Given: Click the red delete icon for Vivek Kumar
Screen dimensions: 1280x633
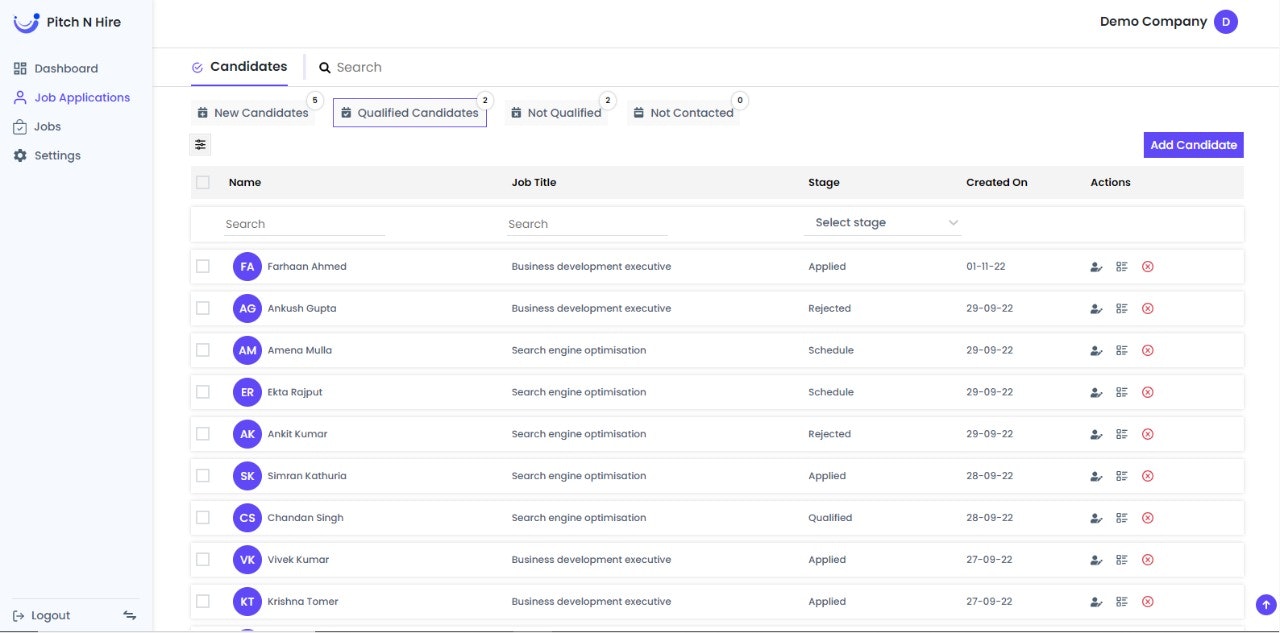Looking at the screenshot, I should pyautogui.click(x=1148, y=561).
